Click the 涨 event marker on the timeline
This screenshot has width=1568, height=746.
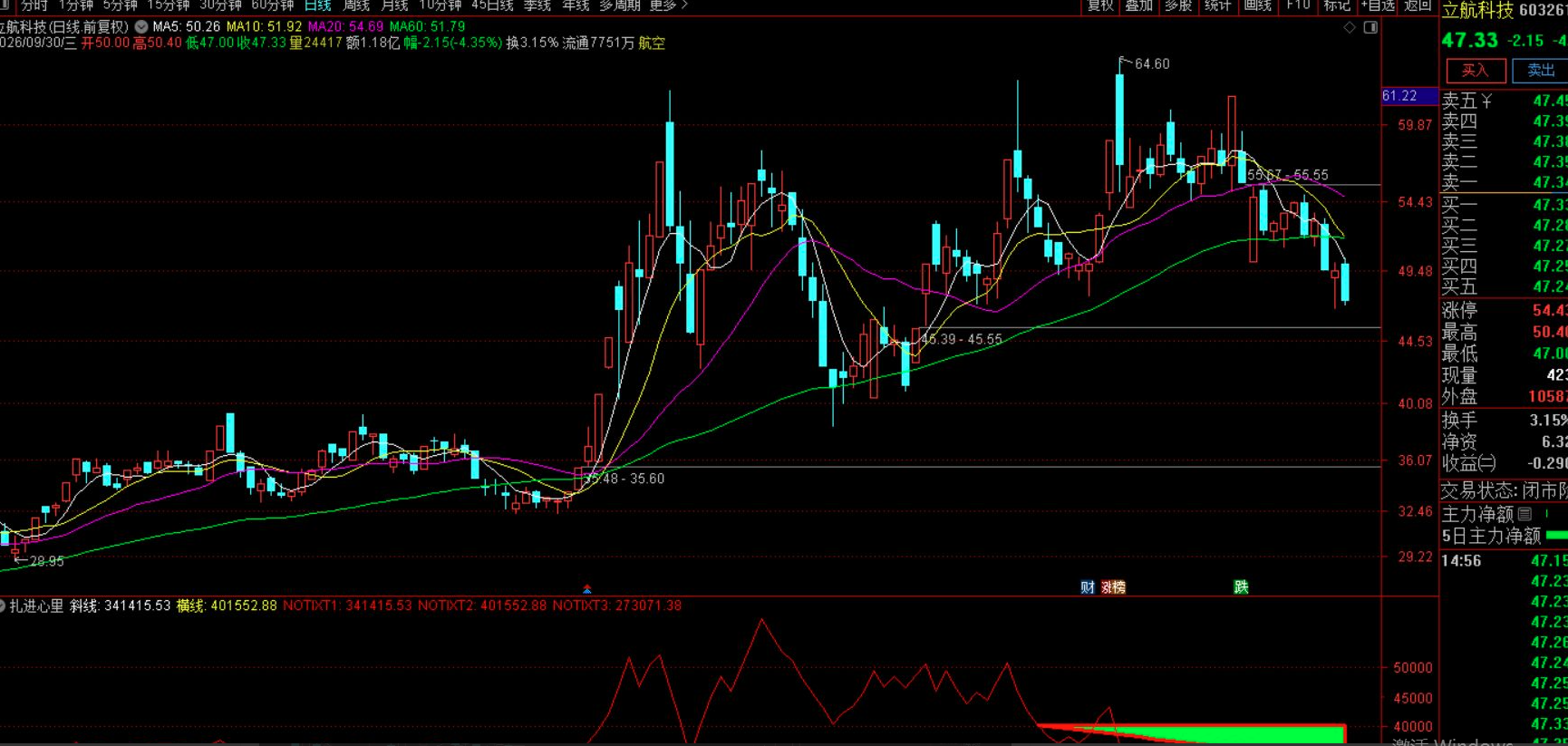coord(1107,587)
